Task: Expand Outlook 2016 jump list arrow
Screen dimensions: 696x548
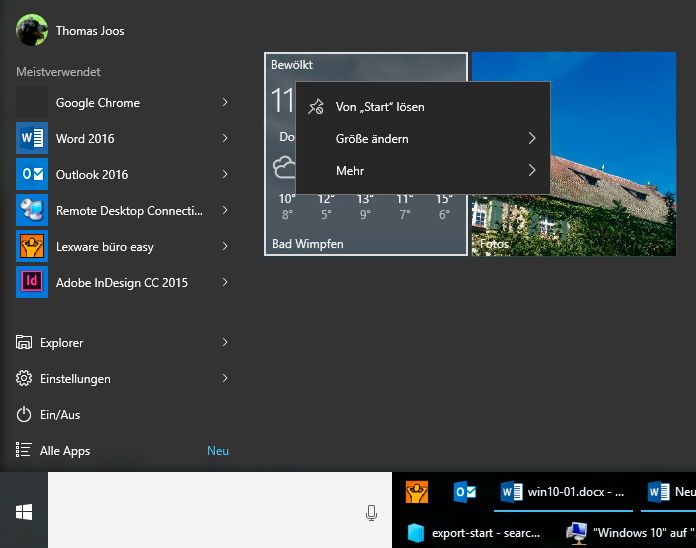Action: point(225,174)
